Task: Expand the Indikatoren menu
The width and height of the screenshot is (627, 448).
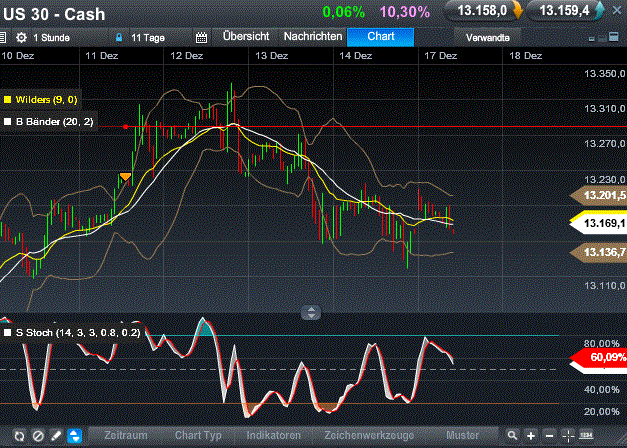Action: (274, 436)
